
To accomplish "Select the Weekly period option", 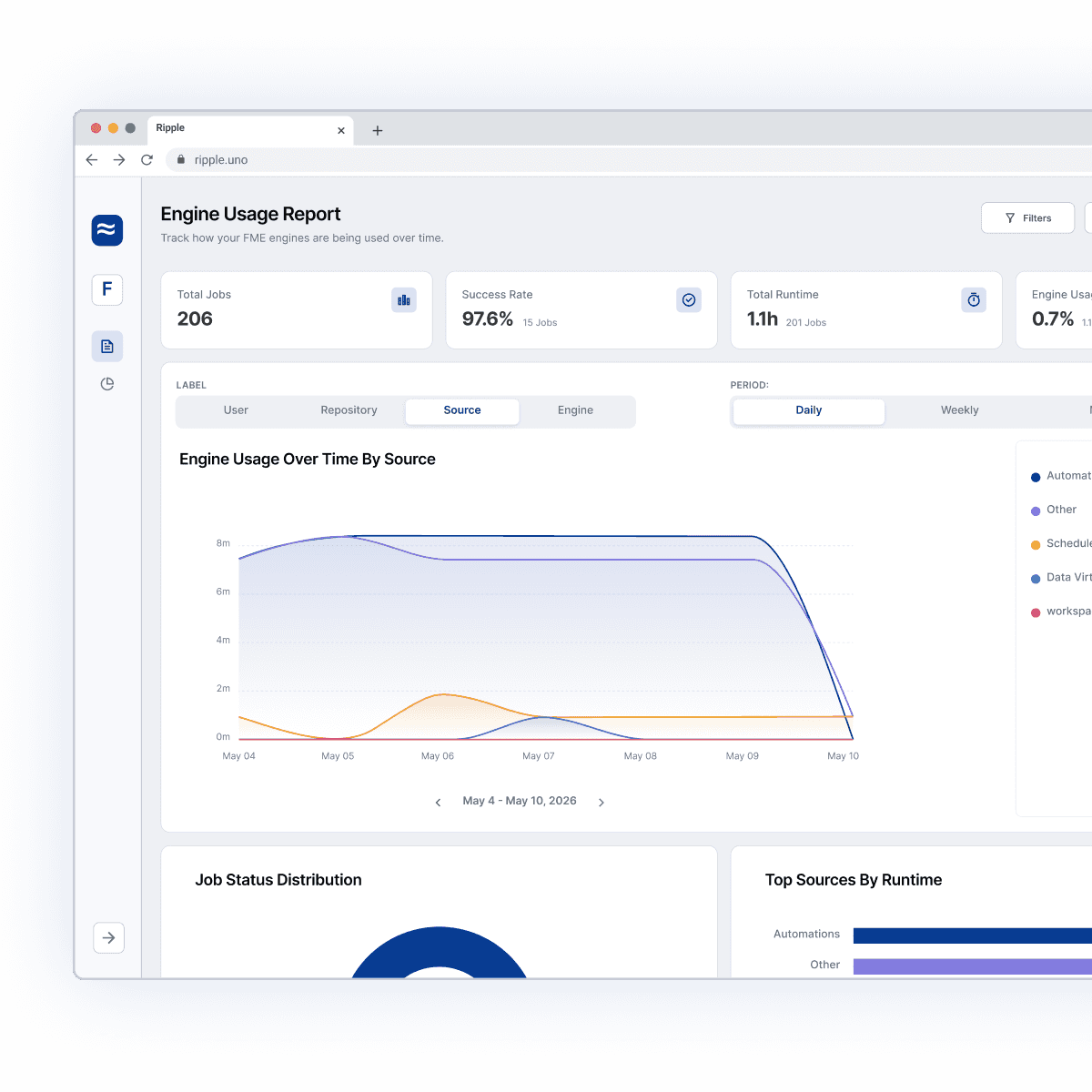I will coord(960,410).
